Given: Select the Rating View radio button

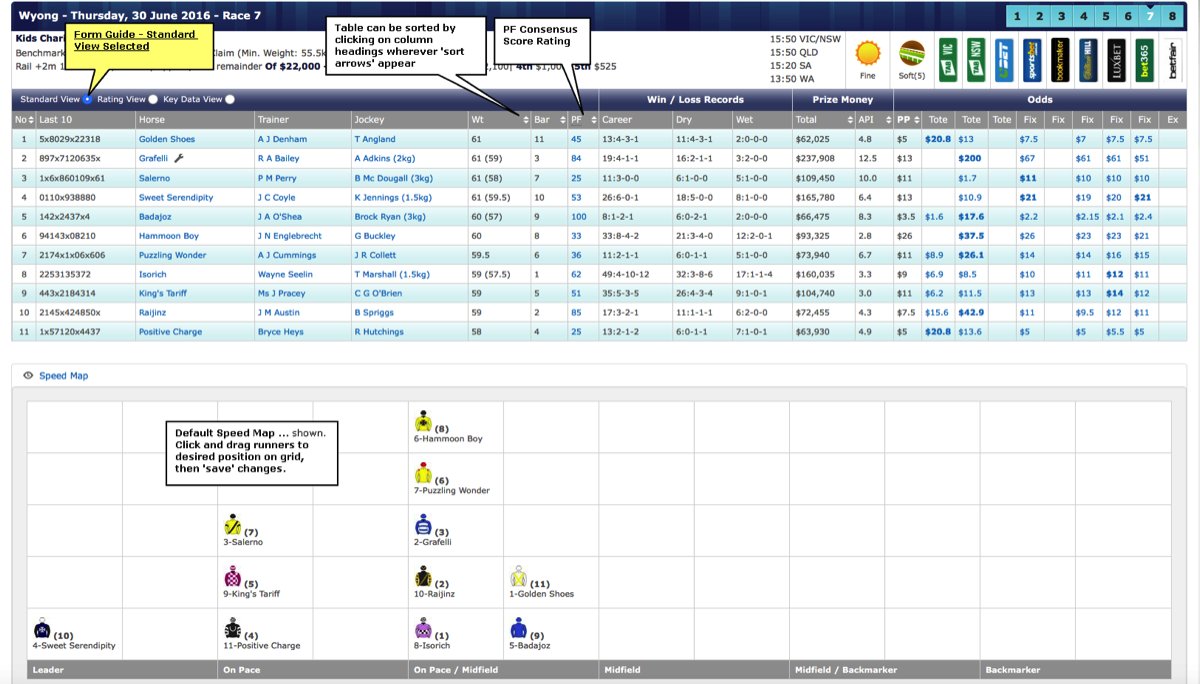Looking at the screenshot, I should click(x=153, y=99).
